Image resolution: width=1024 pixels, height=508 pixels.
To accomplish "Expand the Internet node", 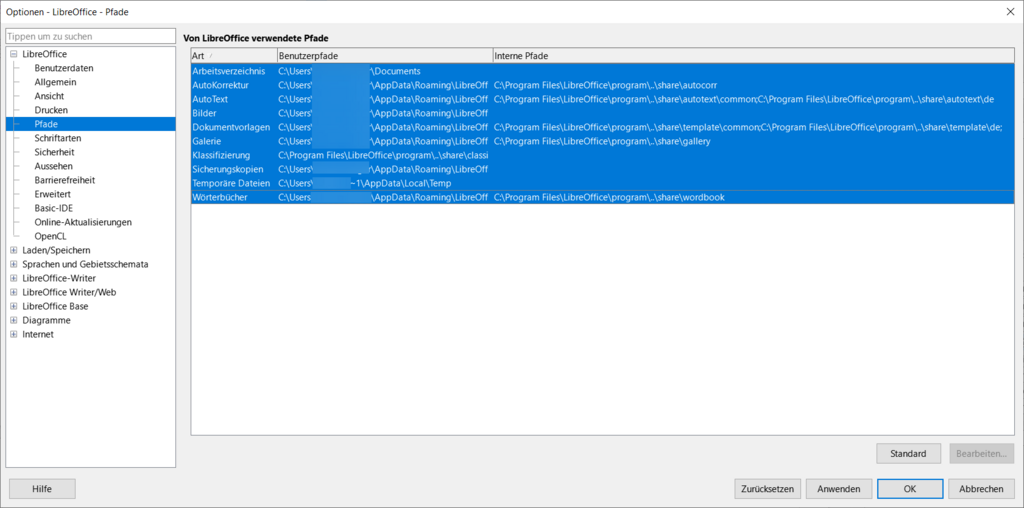I will (x=14, y=334).
